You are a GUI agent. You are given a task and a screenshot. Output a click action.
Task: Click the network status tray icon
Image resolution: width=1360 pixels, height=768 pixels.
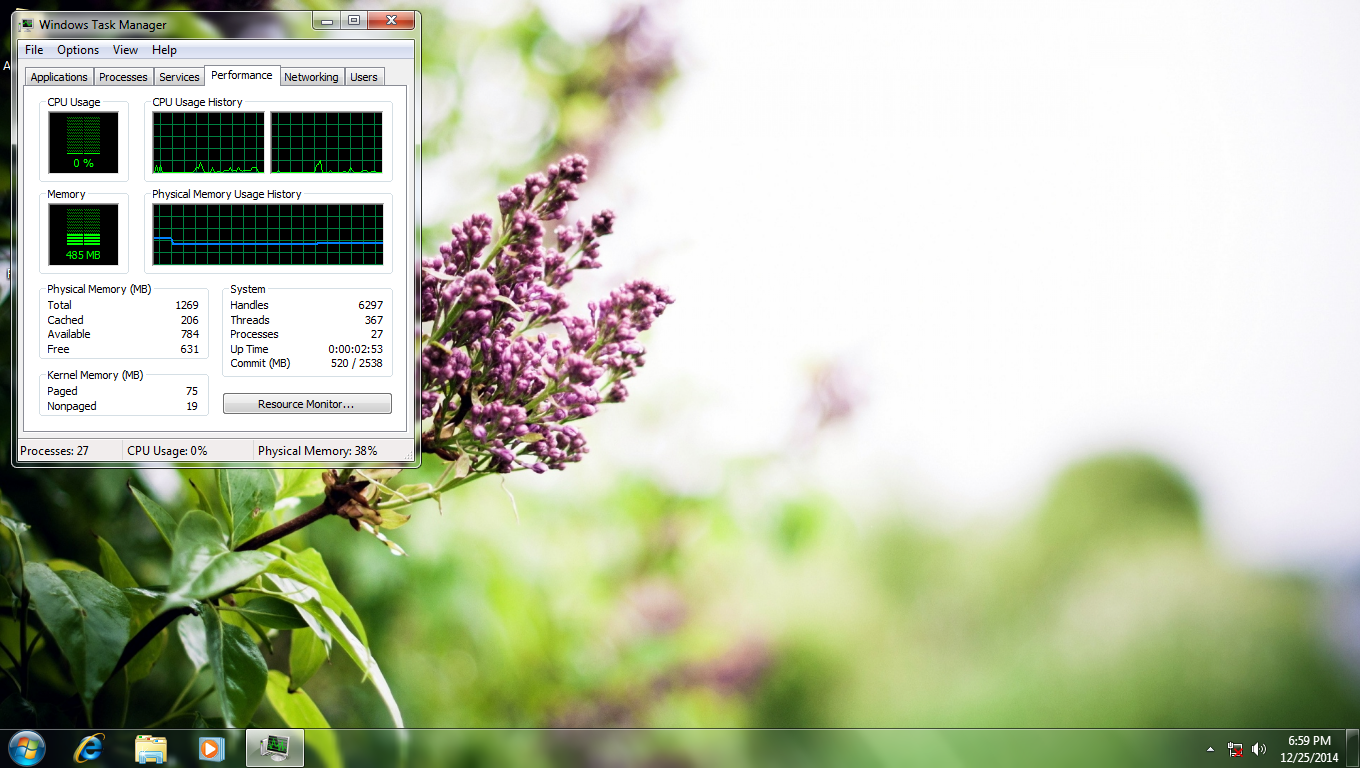click(1236, 749)
